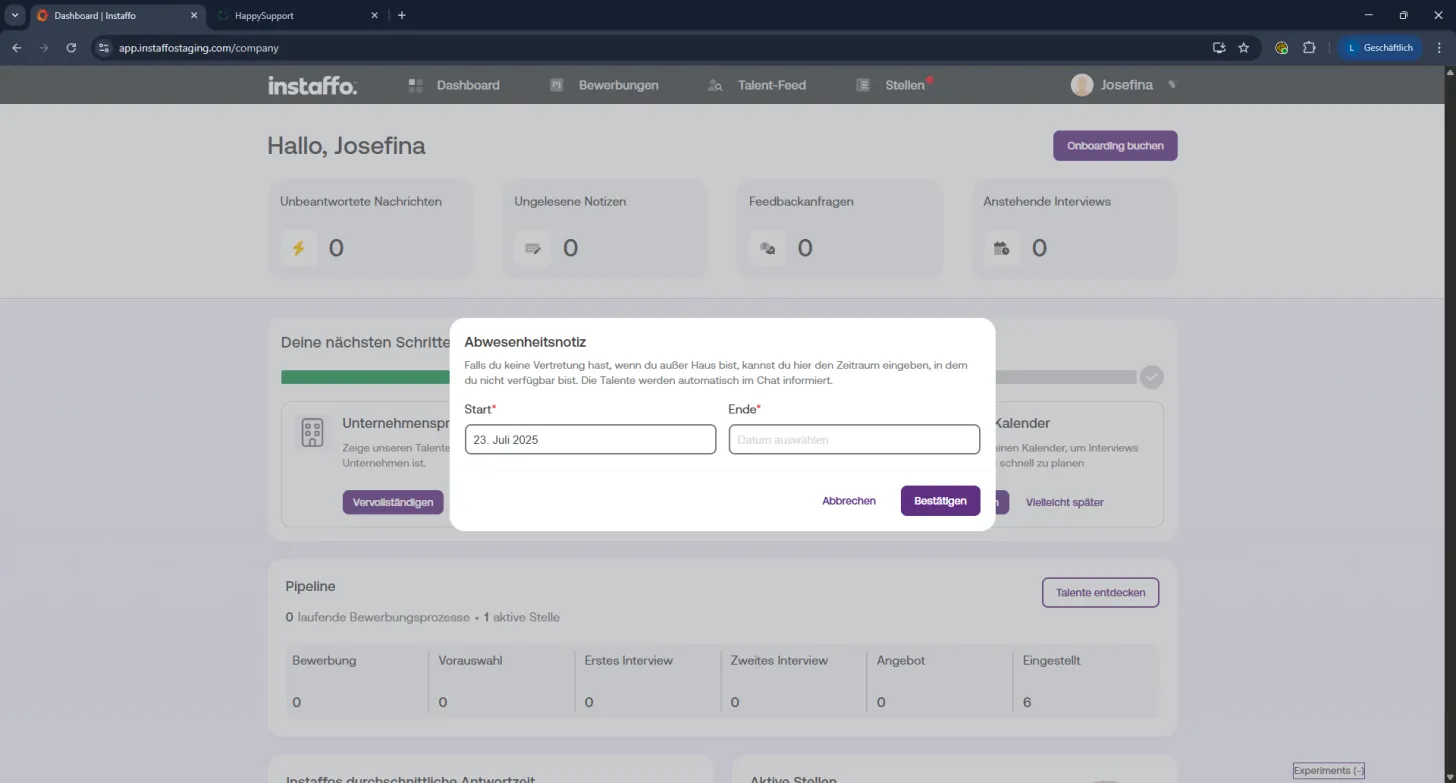Click the calendar icon under Anstehende Interviews
Screen dimensions: 1456x783
(1001, 248)
